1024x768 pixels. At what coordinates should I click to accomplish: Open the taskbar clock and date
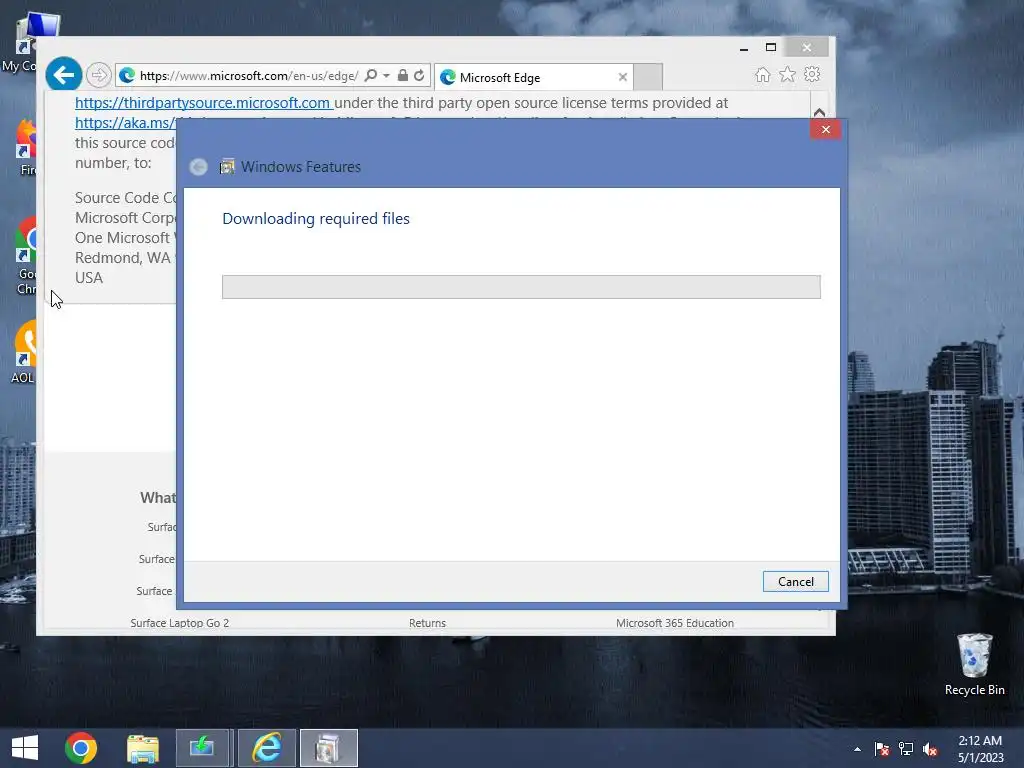980,749
